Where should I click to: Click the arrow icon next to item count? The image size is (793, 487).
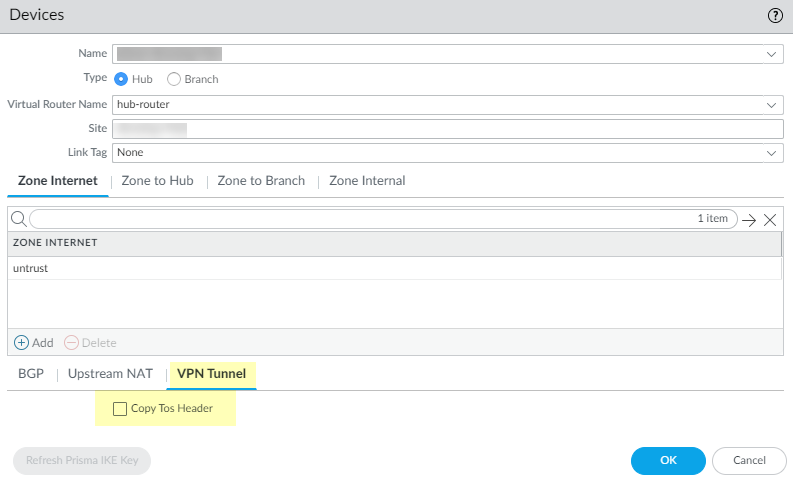[x=749, y=220]
